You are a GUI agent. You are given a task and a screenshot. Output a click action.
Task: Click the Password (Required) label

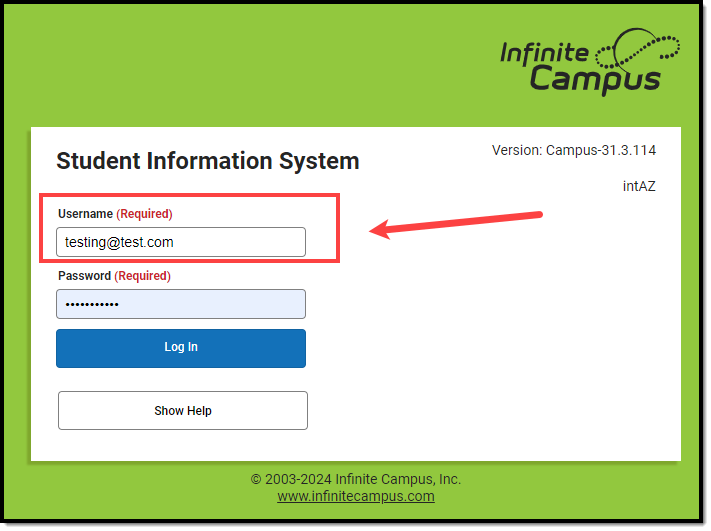(x=114, y=276)
